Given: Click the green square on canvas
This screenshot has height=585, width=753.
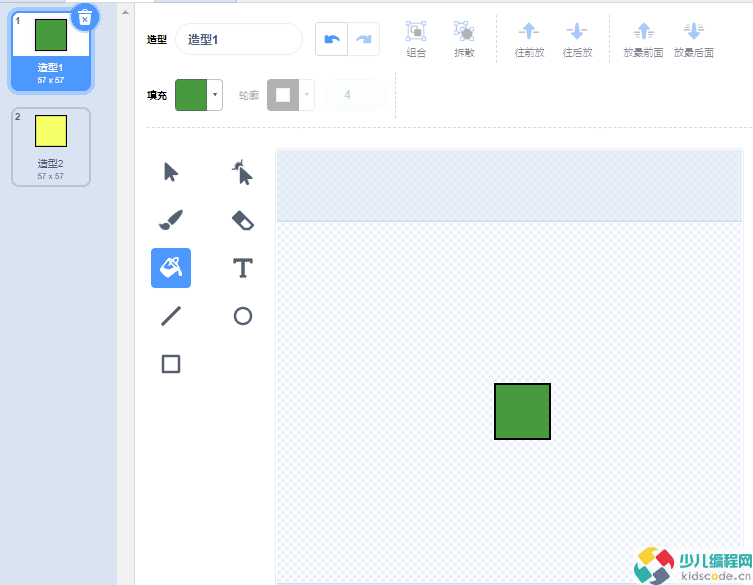Looking at the screenshot, I should pyautogui.click(x=522, y=411).
